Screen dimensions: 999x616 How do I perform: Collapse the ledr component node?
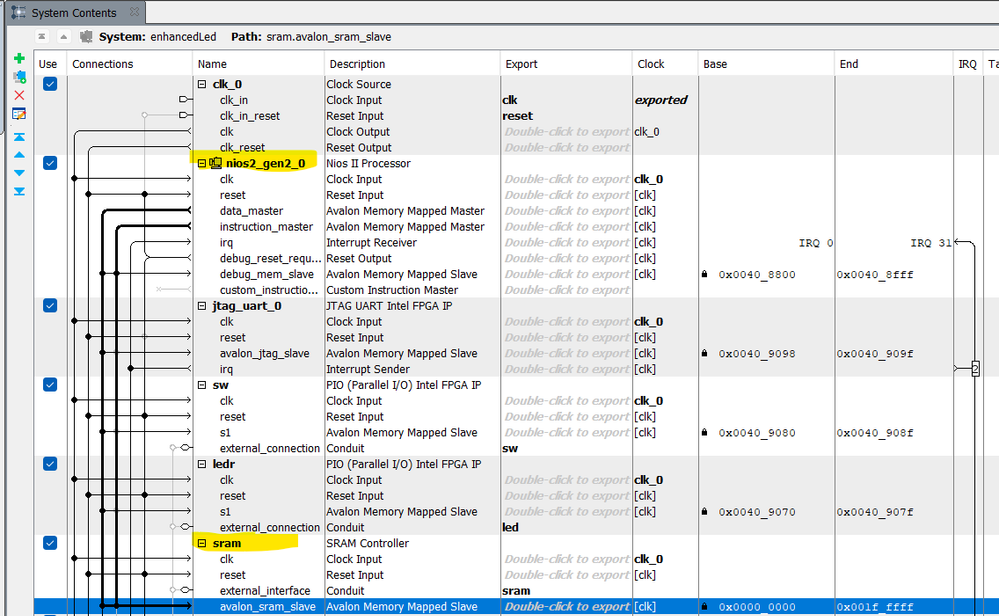click(202, 464)
